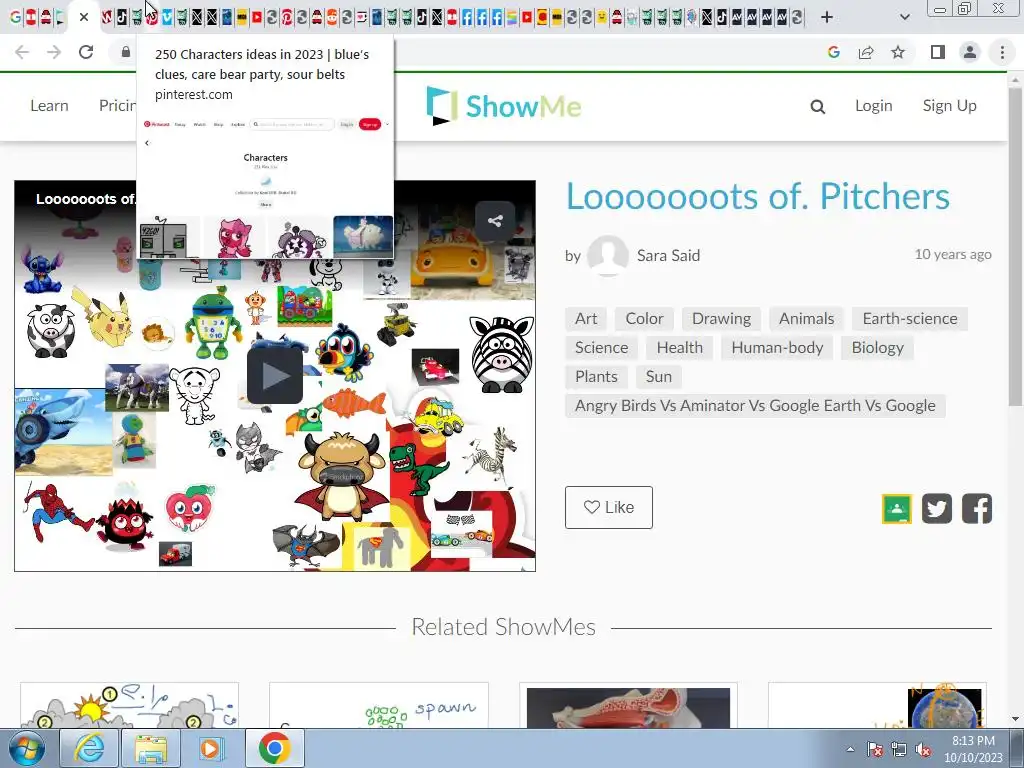Open the related ShowMe showing the Earth globe

point(877,705)
